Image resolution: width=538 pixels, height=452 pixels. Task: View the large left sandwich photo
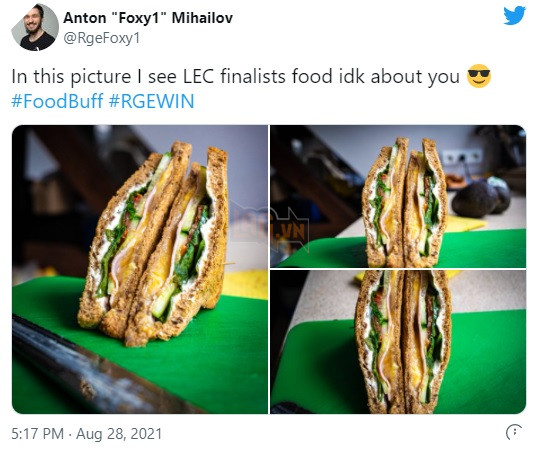pos(140,269)
